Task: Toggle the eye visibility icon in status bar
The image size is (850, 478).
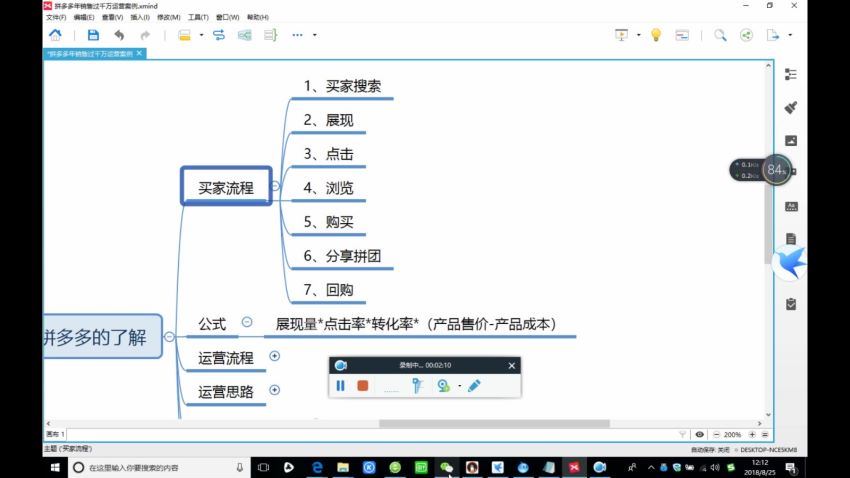Action: pos(700,435)
